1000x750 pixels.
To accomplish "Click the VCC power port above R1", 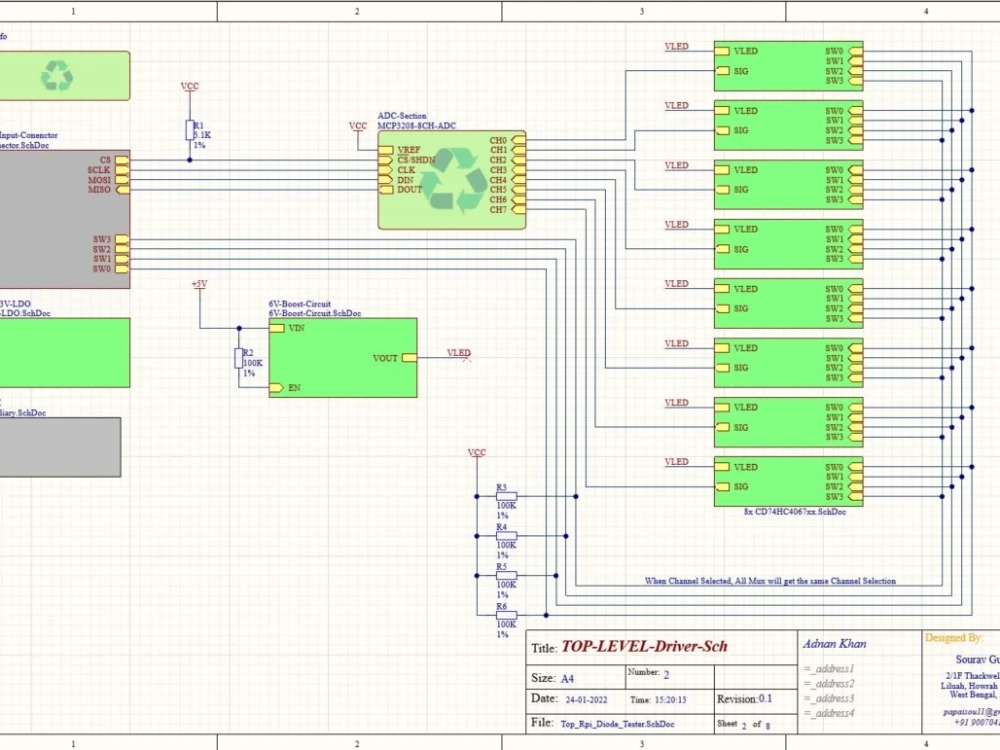I will coord(189,86).
